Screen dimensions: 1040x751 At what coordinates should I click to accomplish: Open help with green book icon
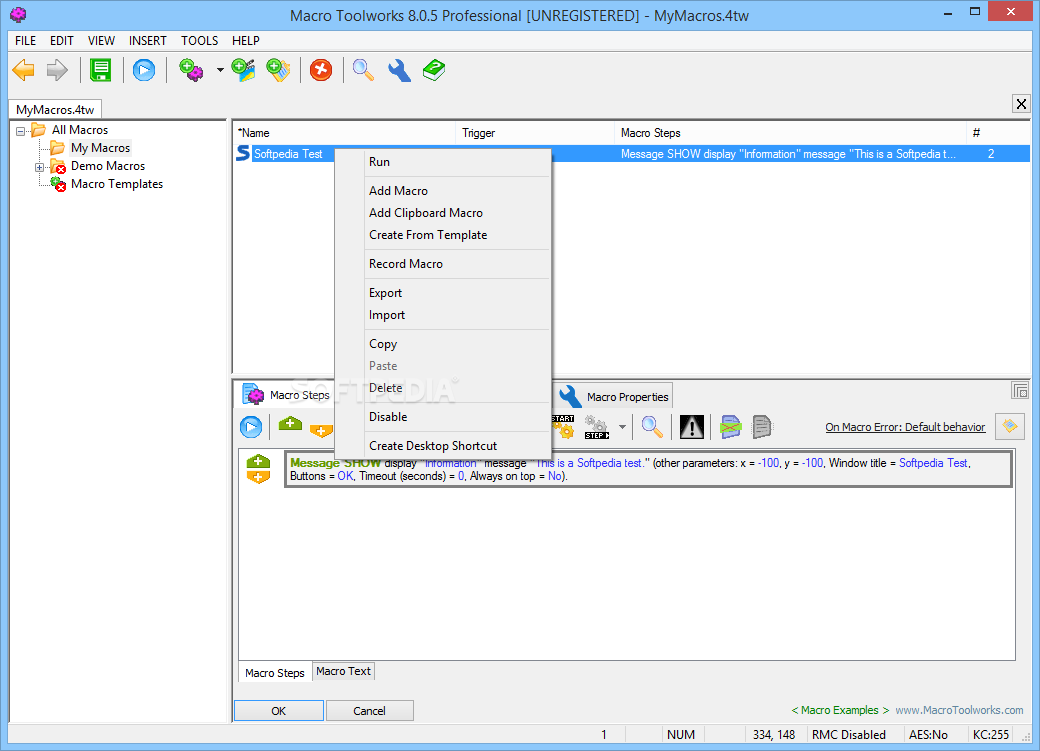pyautogui.click(x=434, y=70)
